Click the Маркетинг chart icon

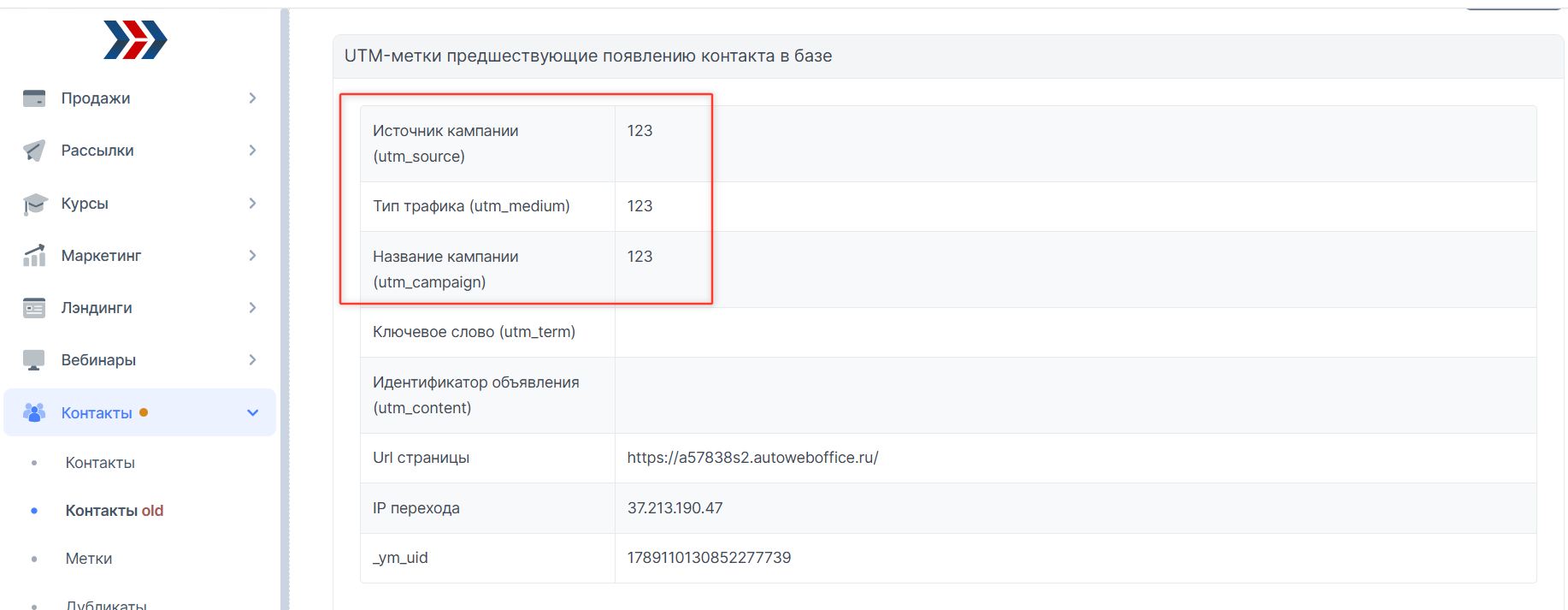[x=34, y=255]
